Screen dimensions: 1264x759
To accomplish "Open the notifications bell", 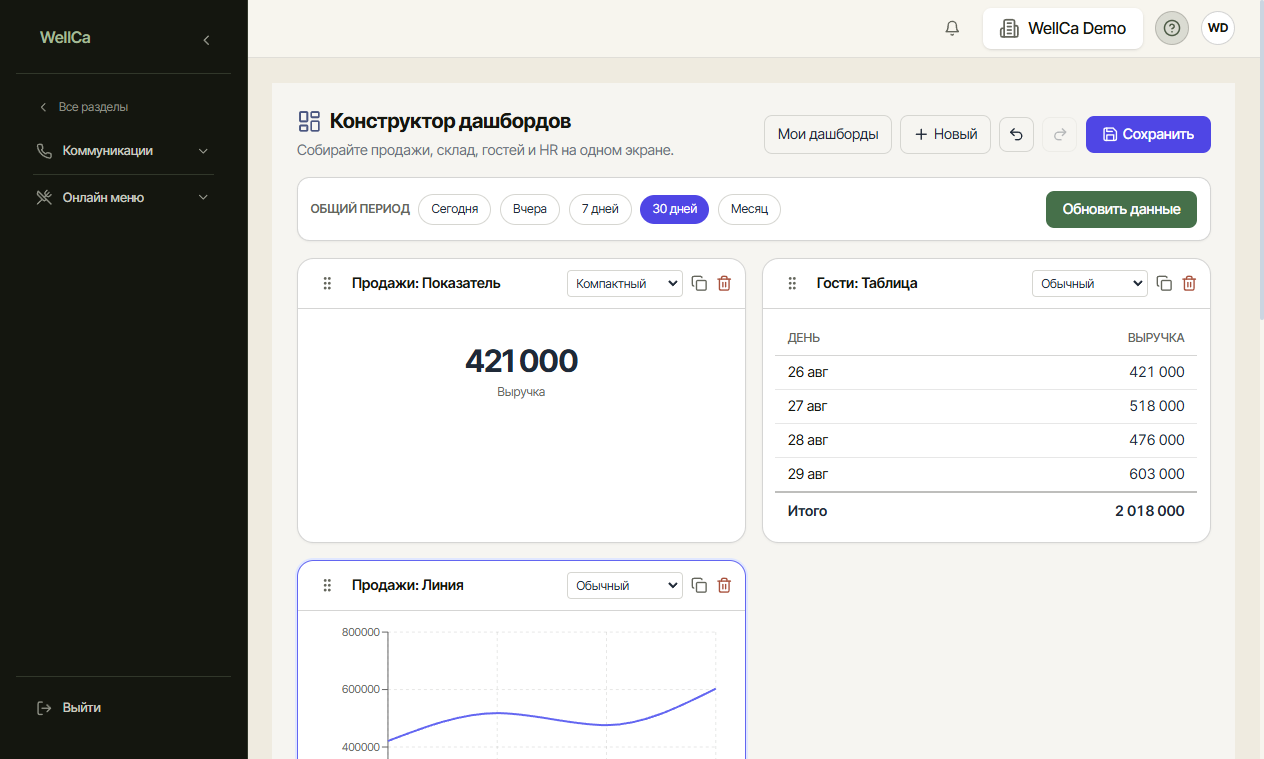I will [x=952, y=28].
